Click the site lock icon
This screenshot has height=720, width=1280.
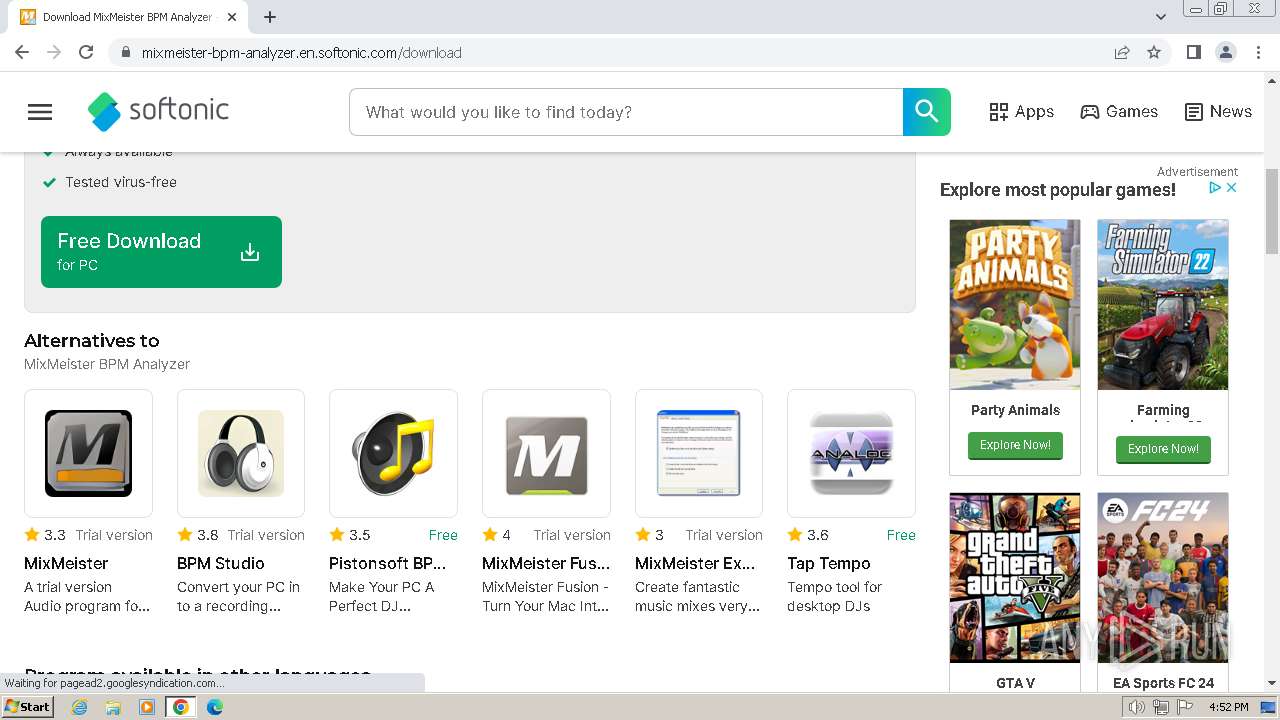[126, 53]
